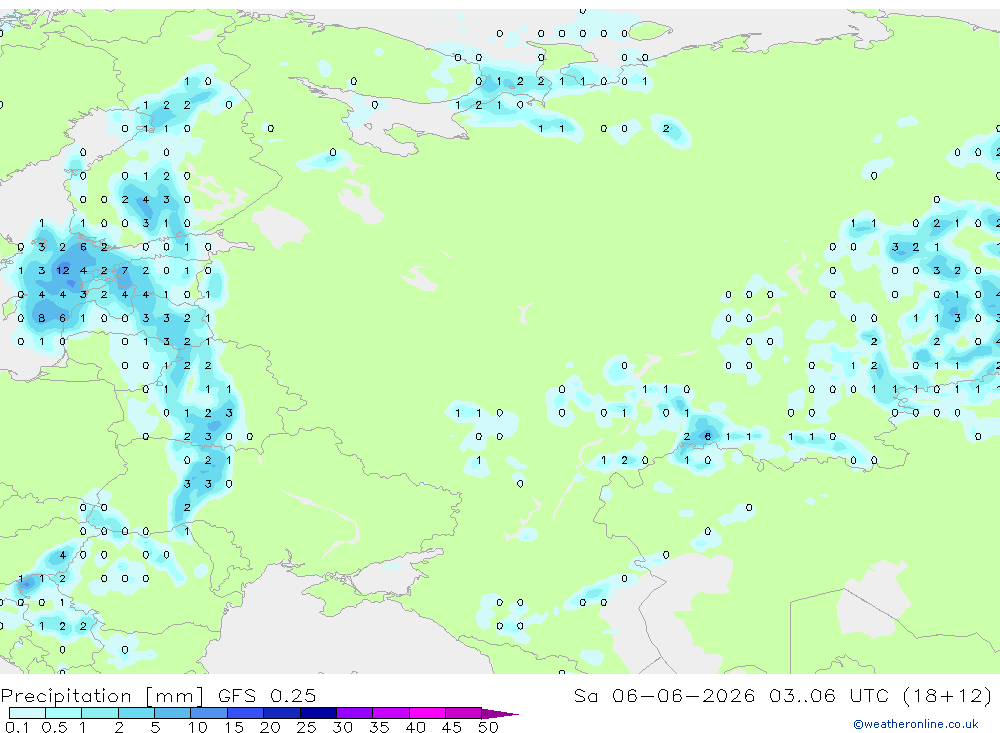Click the '03..06 UTC' time label
The width and height of the screenshot is (1000, 733).
pos(829,695)
